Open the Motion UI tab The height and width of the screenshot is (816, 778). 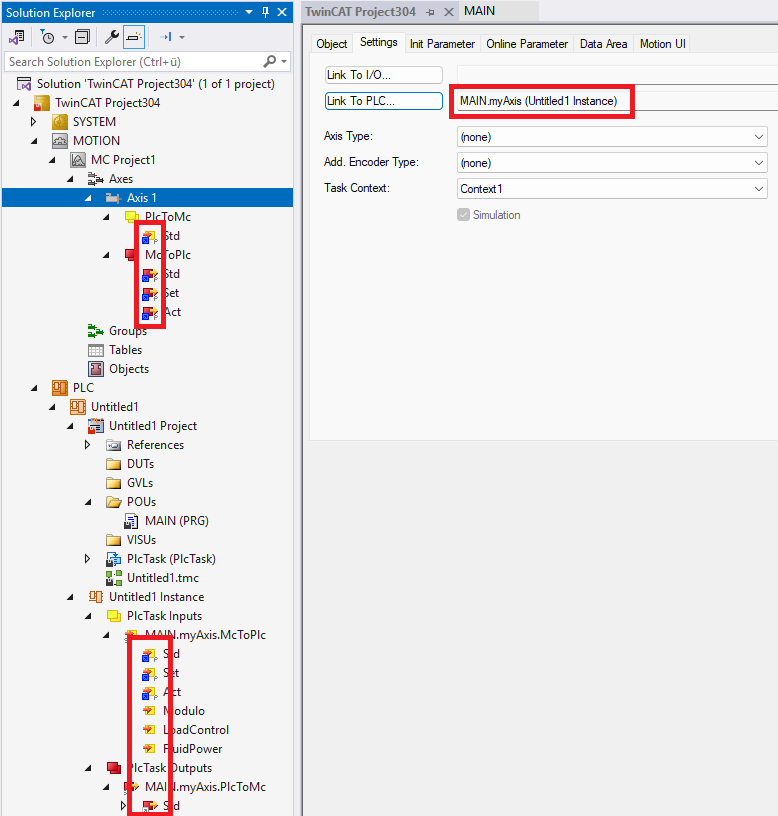662,44
